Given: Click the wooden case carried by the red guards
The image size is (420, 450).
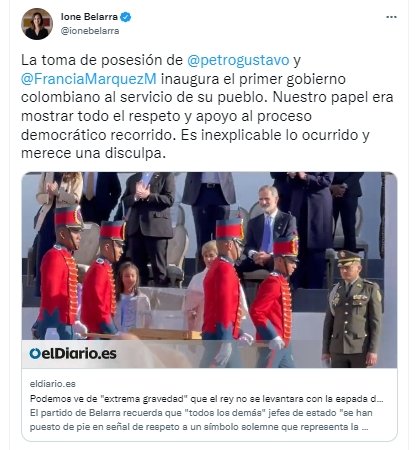Looking at the screenshot, I should 165,334.
